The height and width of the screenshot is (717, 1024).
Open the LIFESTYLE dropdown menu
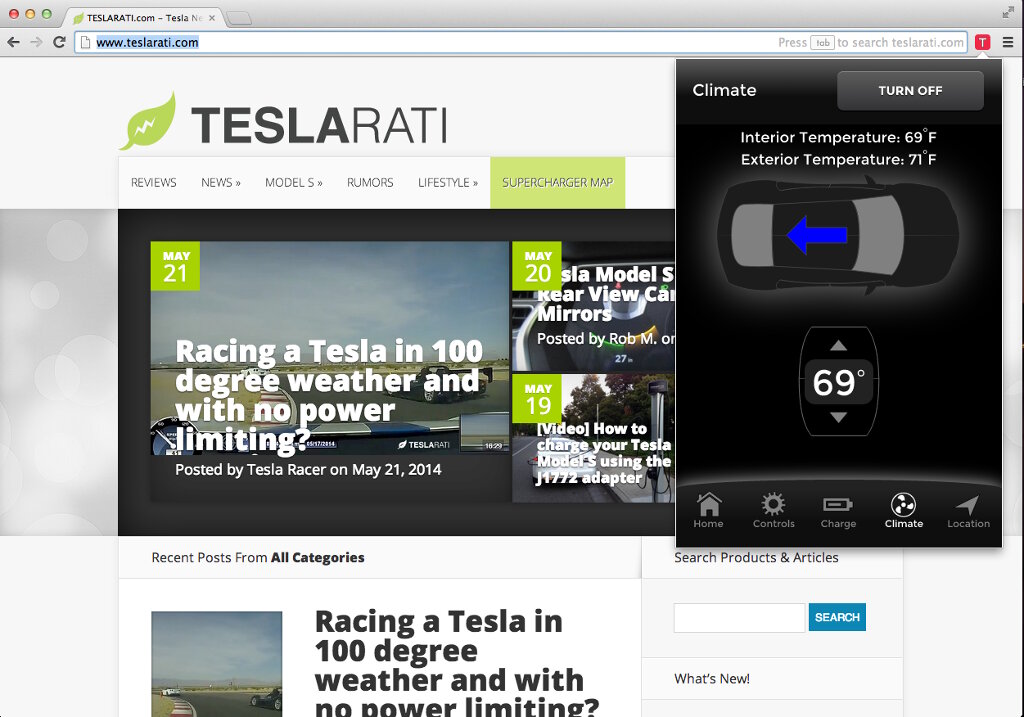click(x=448, y=183)
